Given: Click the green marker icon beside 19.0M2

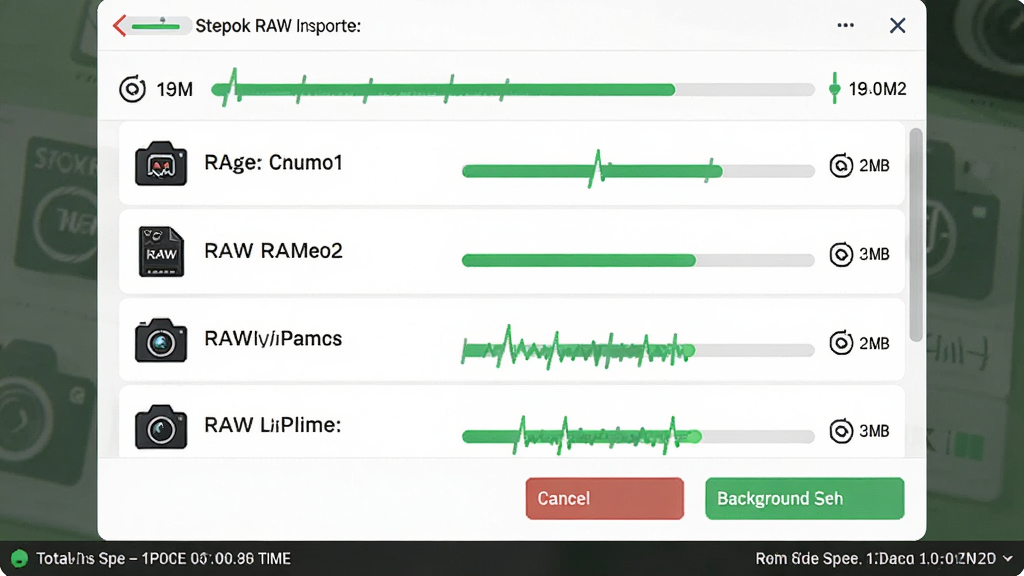Looking at the screenshot, I should coord(834,88).
